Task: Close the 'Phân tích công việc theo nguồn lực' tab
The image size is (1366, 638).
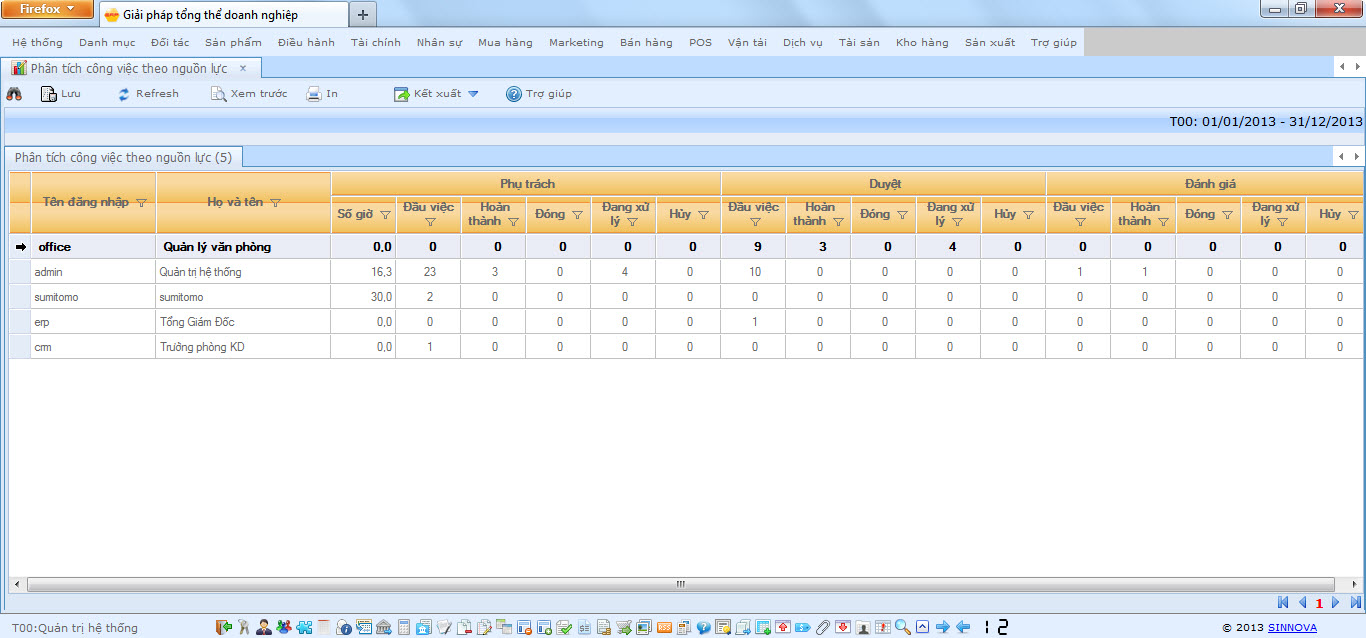Action: (x=243, y=68)
